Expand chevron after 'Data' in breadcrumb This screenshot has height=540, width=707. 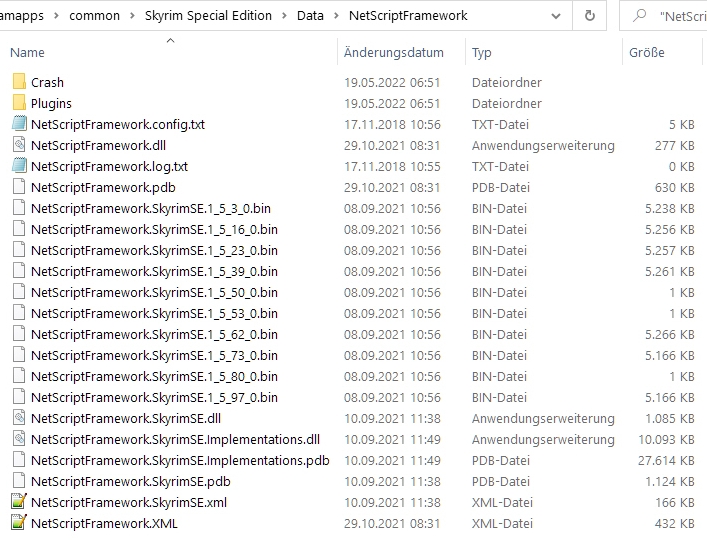(336, 16)
